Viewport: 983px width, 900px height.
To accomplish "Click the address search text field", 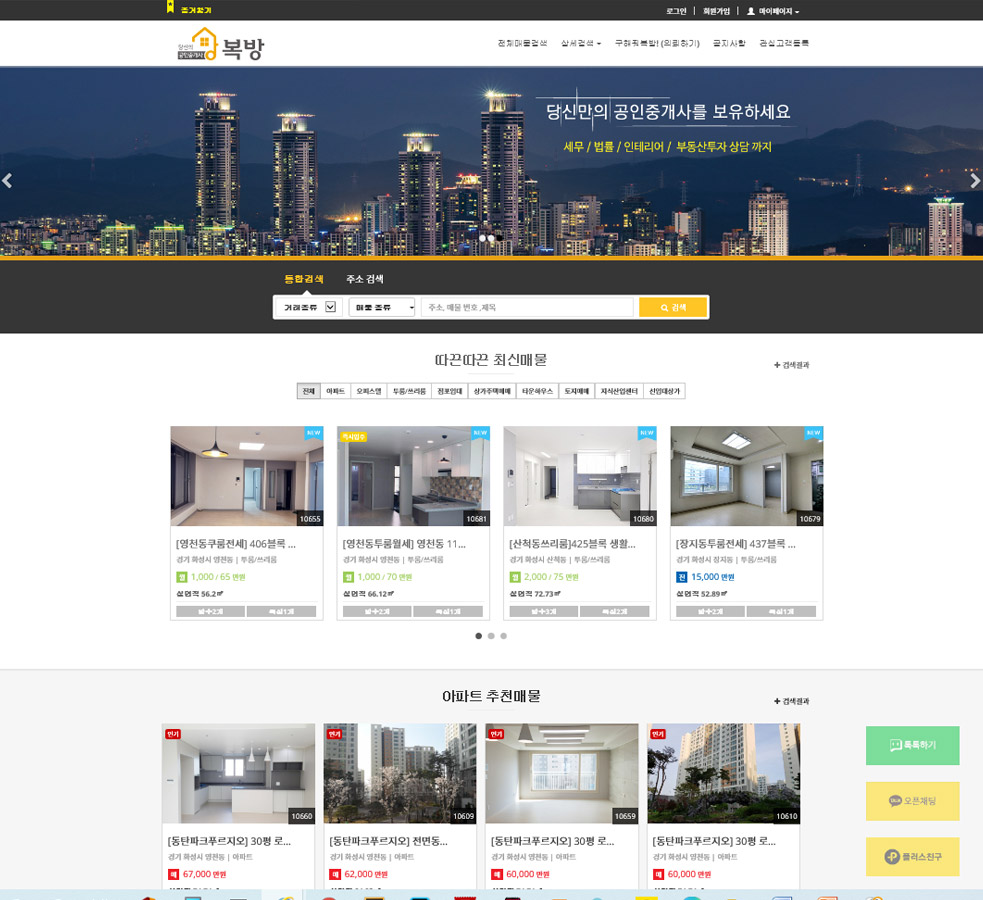I will click(527, 307).
